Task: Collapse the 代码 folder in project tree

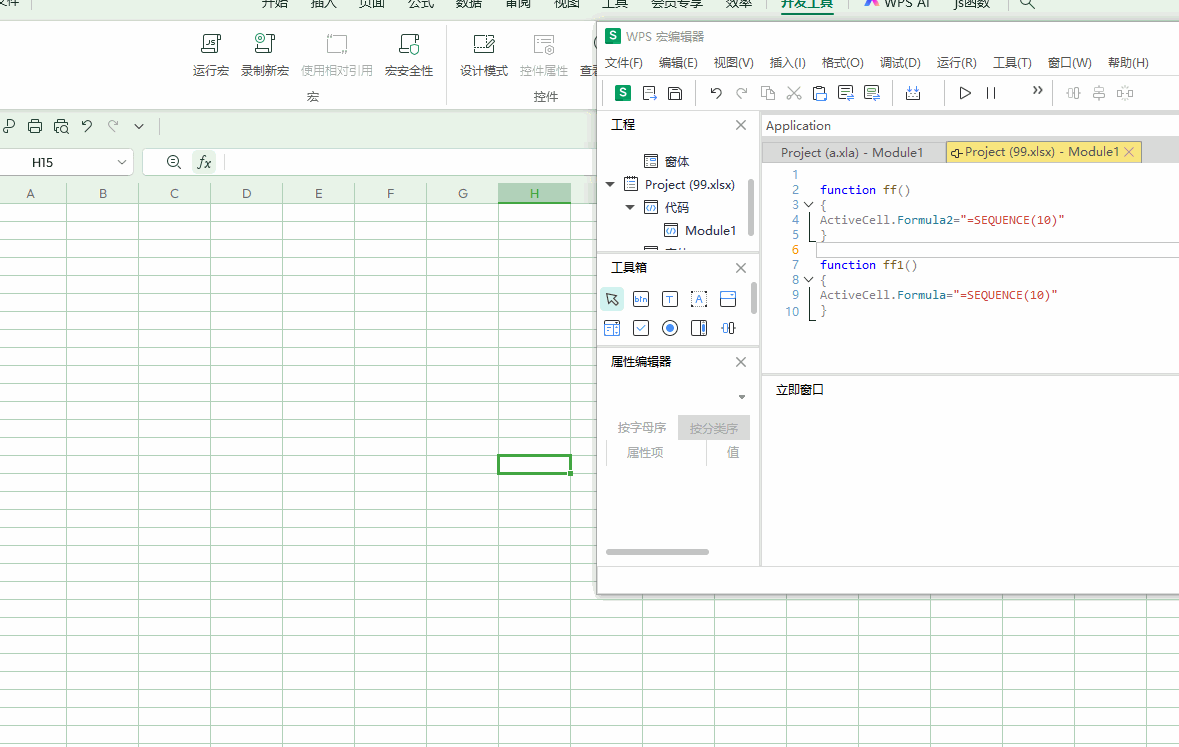Action: 630,207
